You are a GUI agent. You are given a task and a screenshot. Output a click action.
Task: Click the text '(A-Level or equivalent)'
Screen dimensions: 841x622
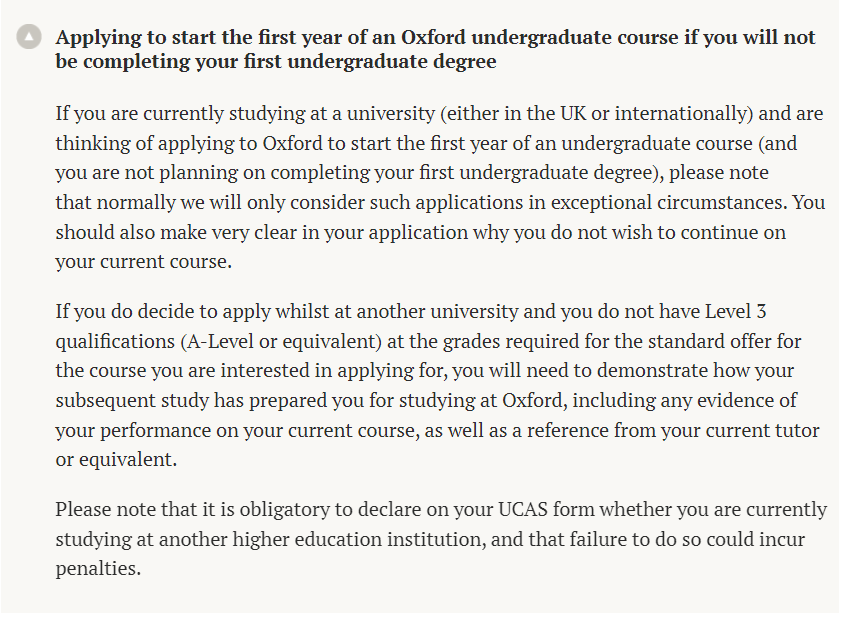click(281, 342)
